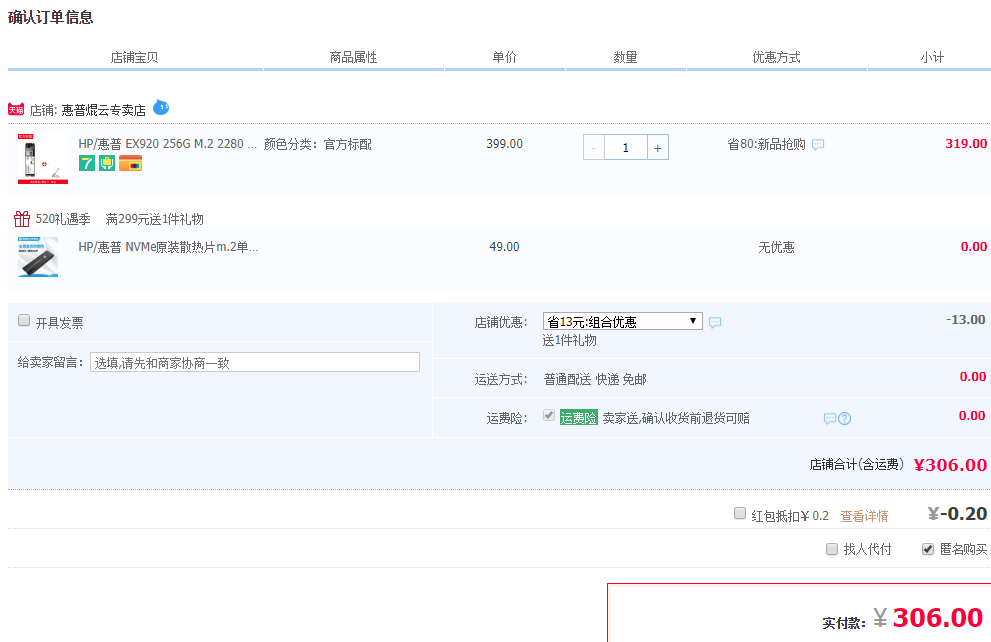
Task: Click the quantity input field showing 1
Action: 626,148
